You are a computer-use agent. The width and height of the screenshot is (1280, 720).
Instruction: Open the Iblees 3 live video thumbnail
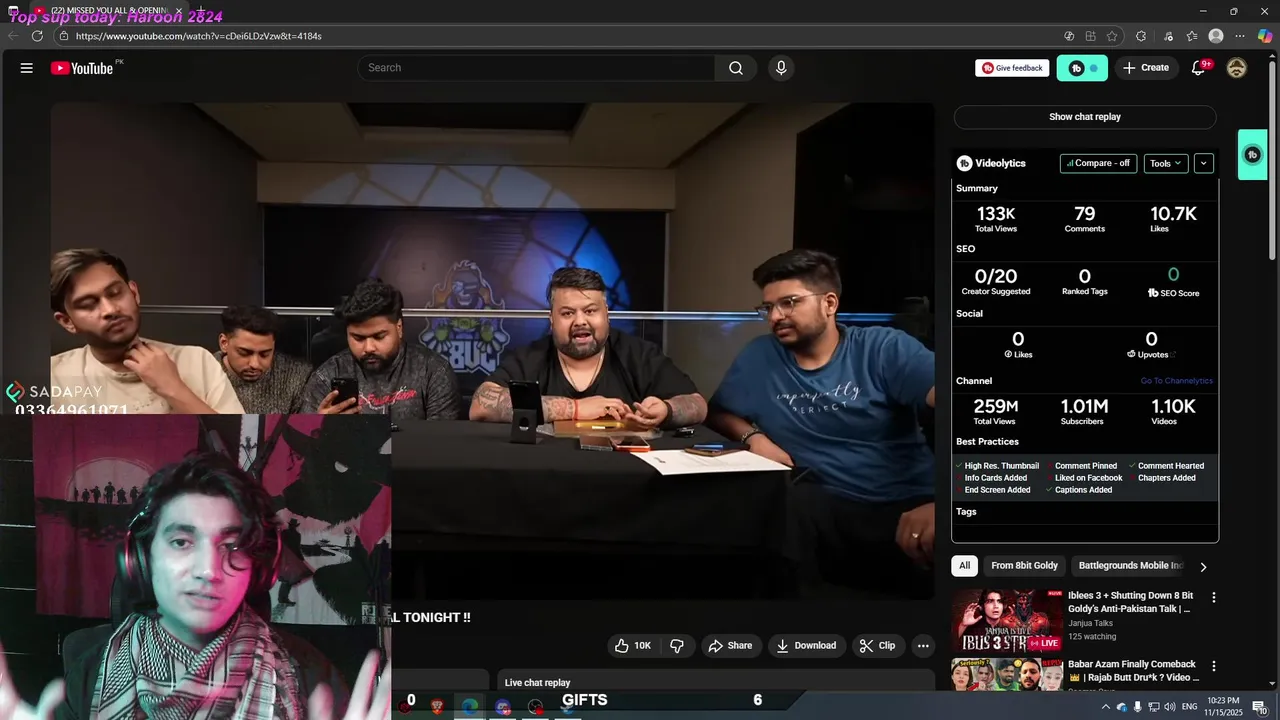1007,620
